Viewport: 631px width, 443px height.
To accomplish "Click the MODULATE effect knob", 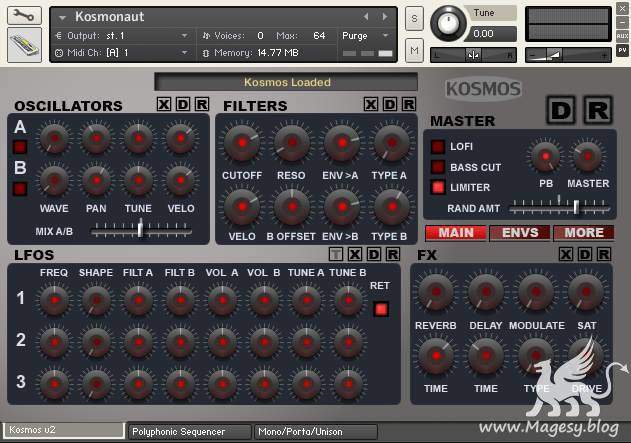I will [x=536, y=292].
